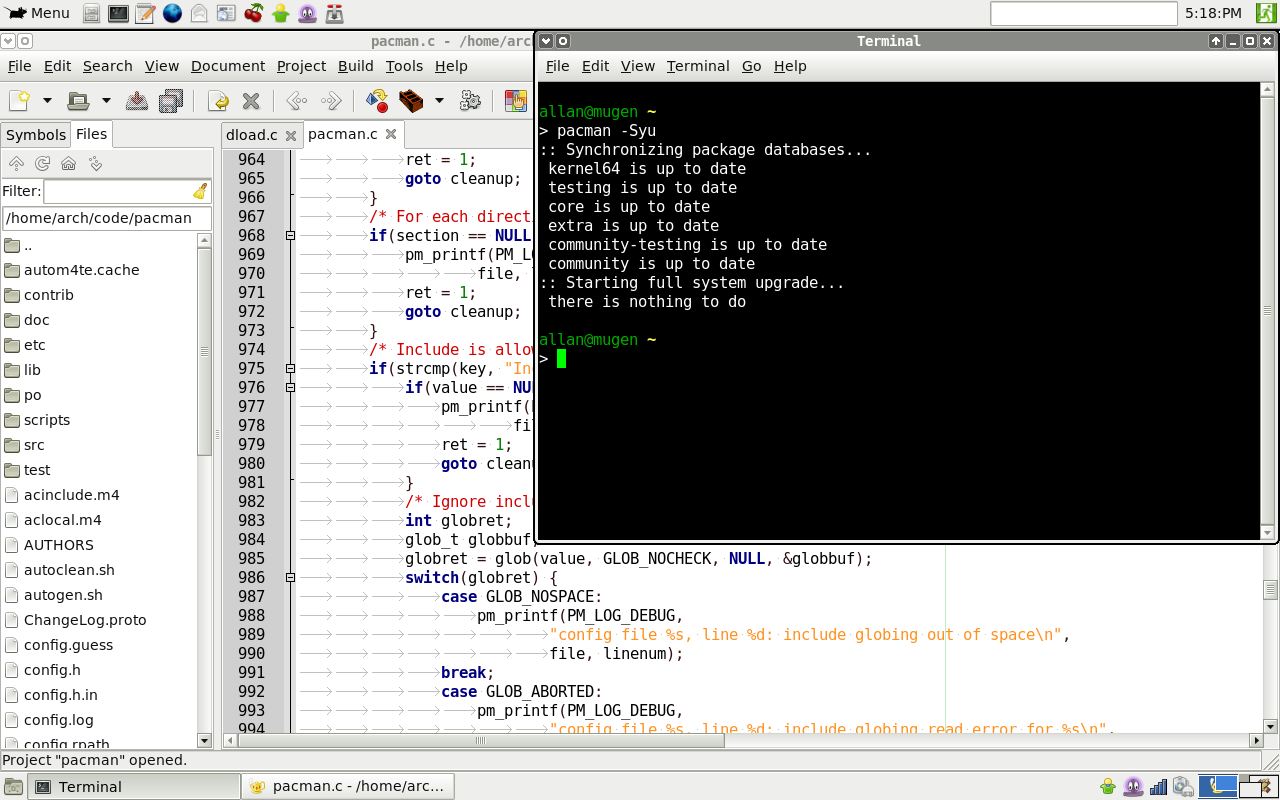This screenshot has height=800, width=1280.
Task: Open Geany's Project menu
Action: 301,66
